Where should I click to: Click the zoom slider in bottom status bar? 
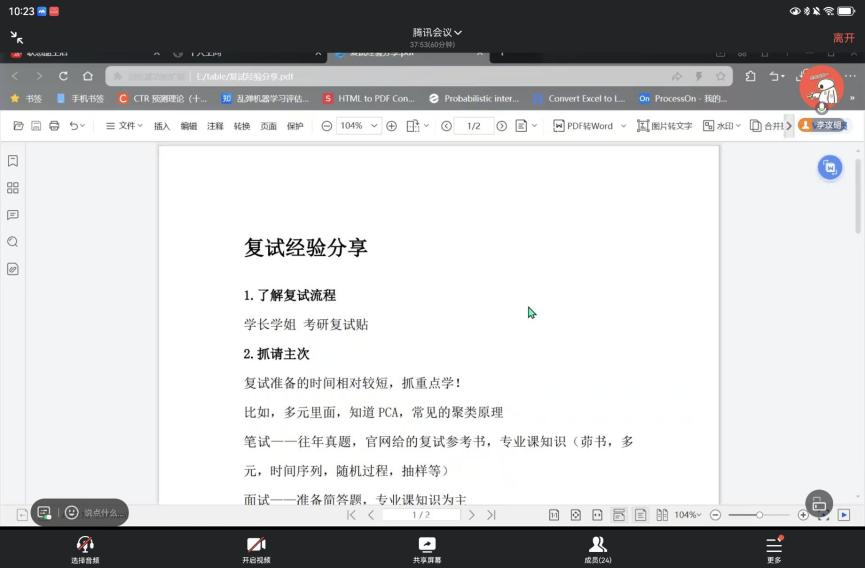point(759,515)
